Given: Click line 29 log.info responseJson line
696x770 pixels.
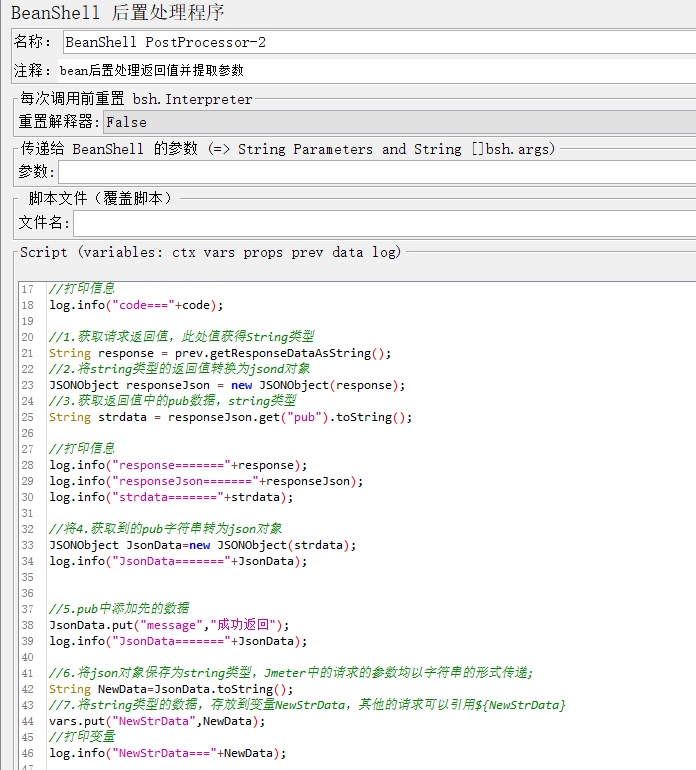Looking at the screenshot, I should [x=206, y=481].
